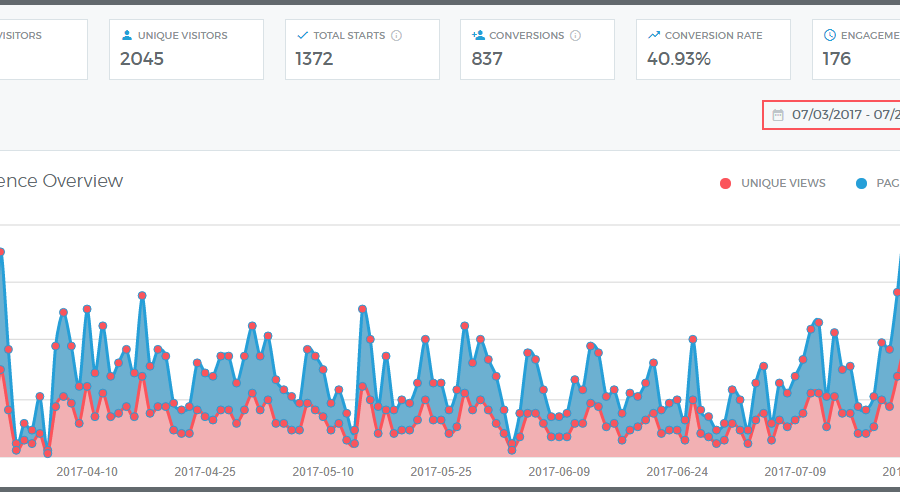900x492 pixels.
Task: Click the Unique Views legend label
Action: [x=782, y=183]
